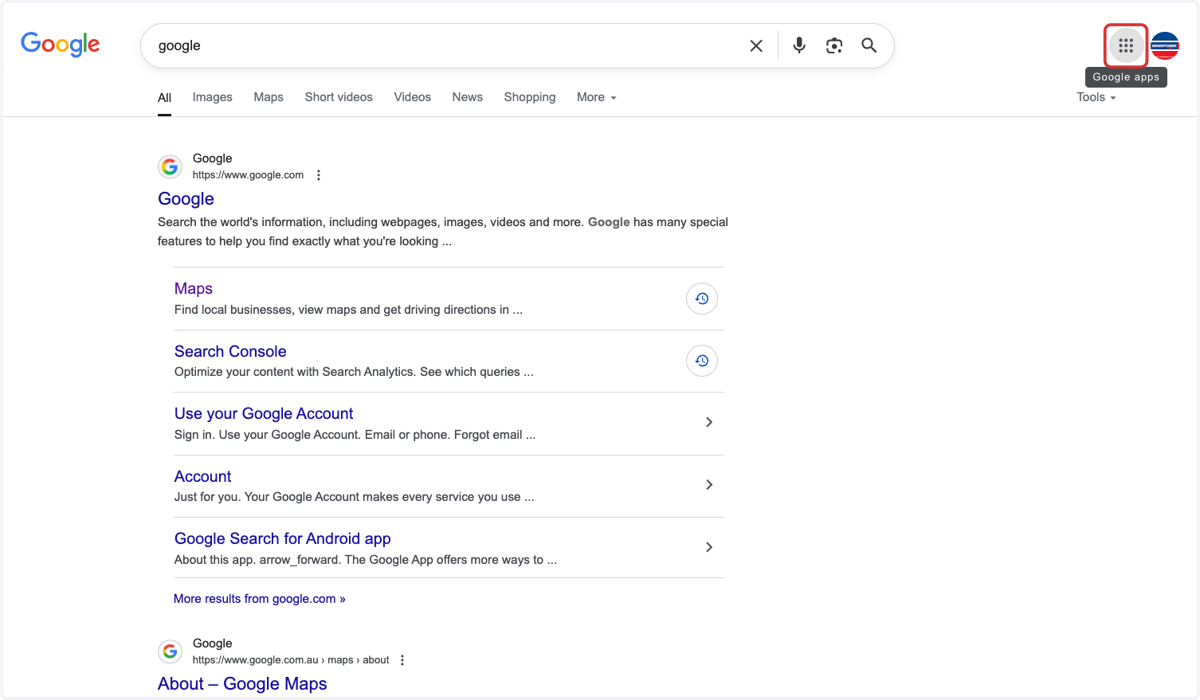1200x700 pixels.
Task: Open About – Google Maps result
Action: coord(242,684)
